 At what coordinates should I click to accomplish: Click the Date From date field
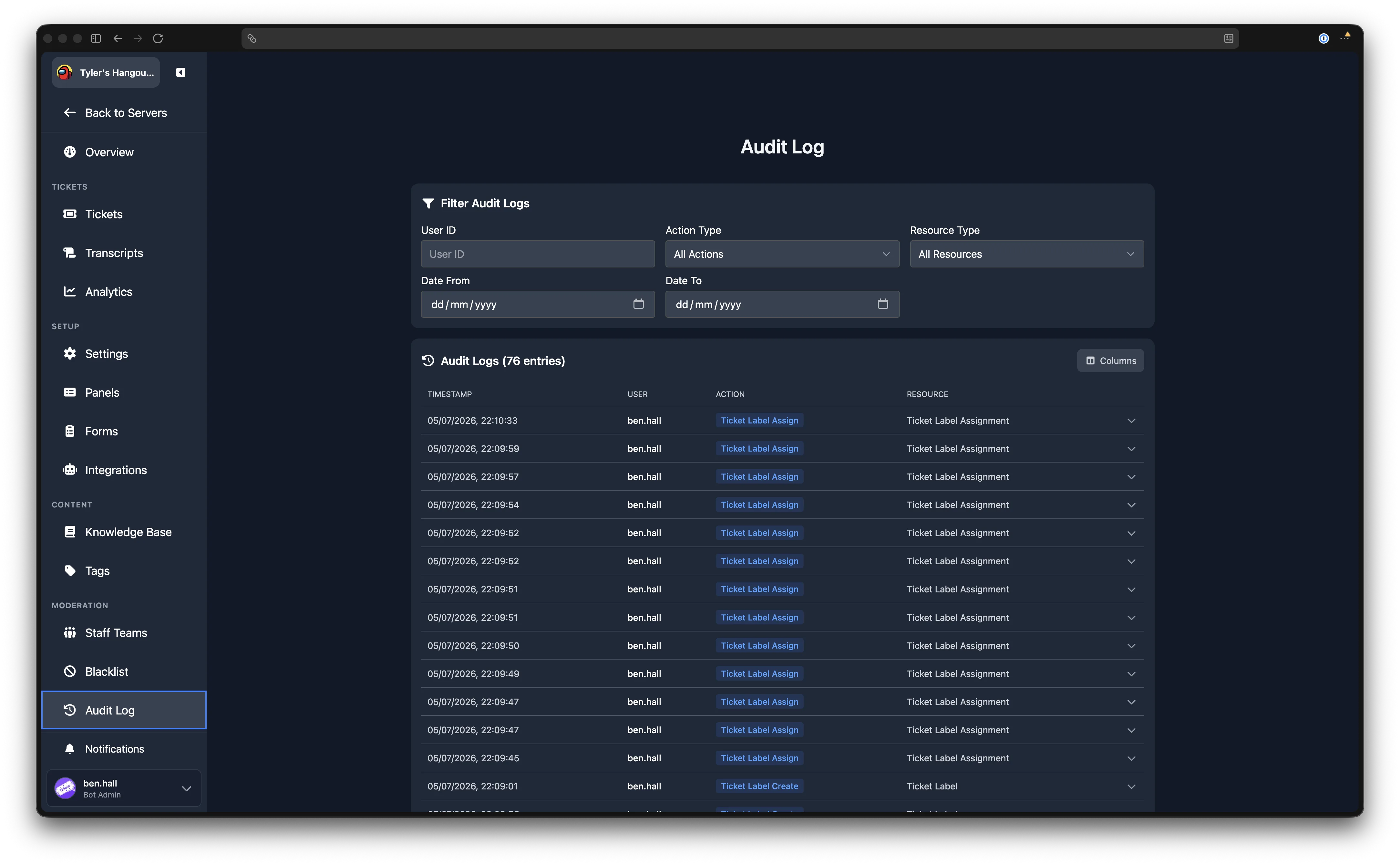(538, 304)
